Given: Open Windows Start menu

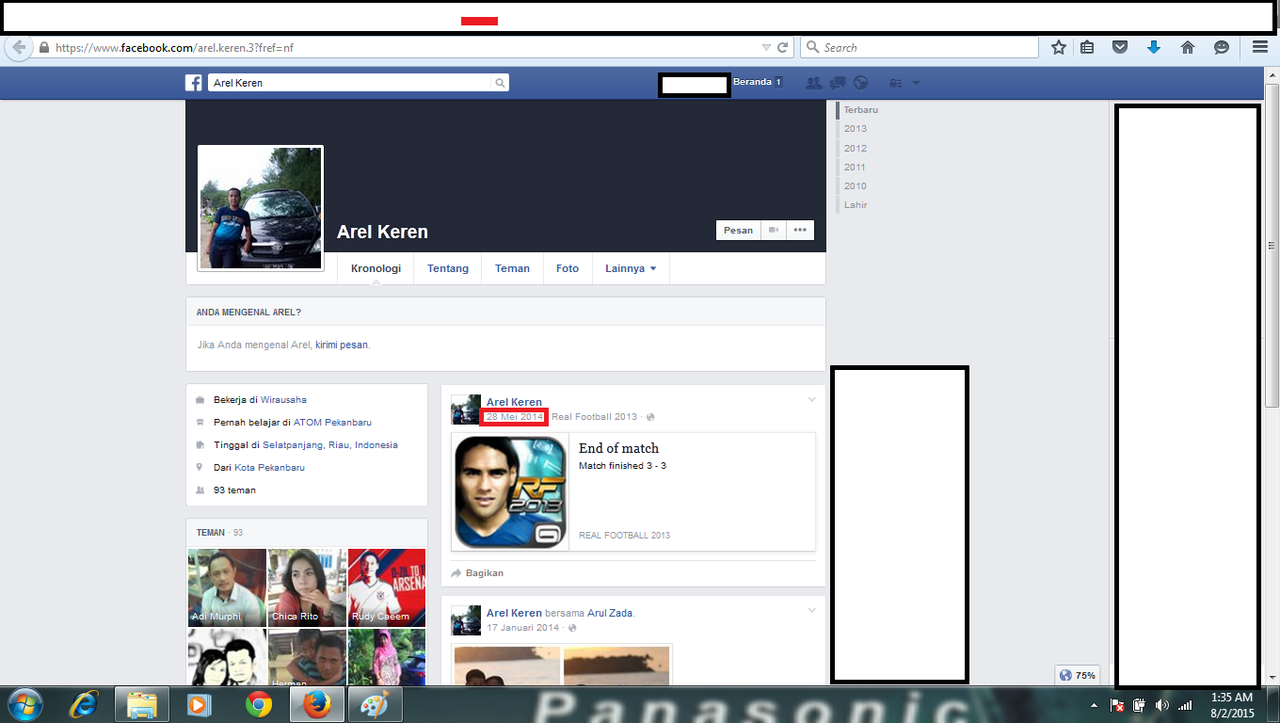Looking at the screenshot, I should pos(27,704).
